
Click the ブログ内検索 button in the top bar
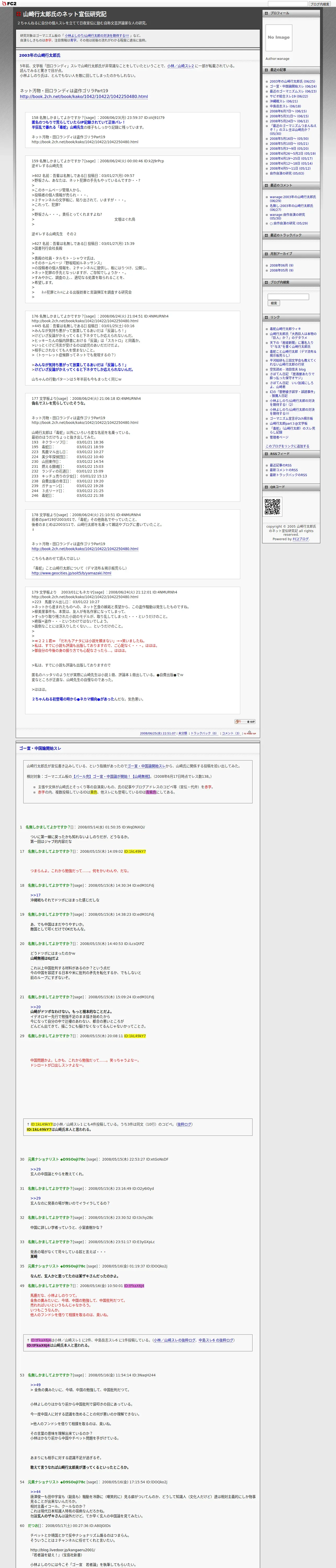coord(320,4)
